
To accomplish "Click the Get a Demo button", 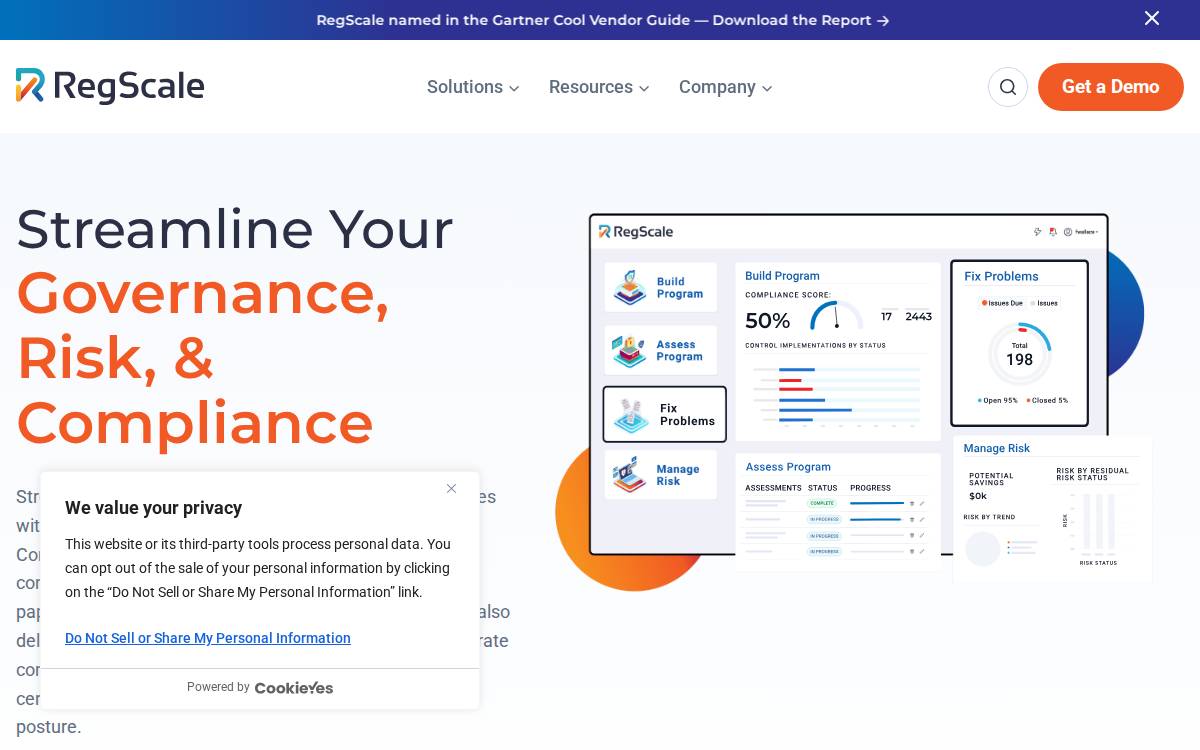I will click(1111, 87).
